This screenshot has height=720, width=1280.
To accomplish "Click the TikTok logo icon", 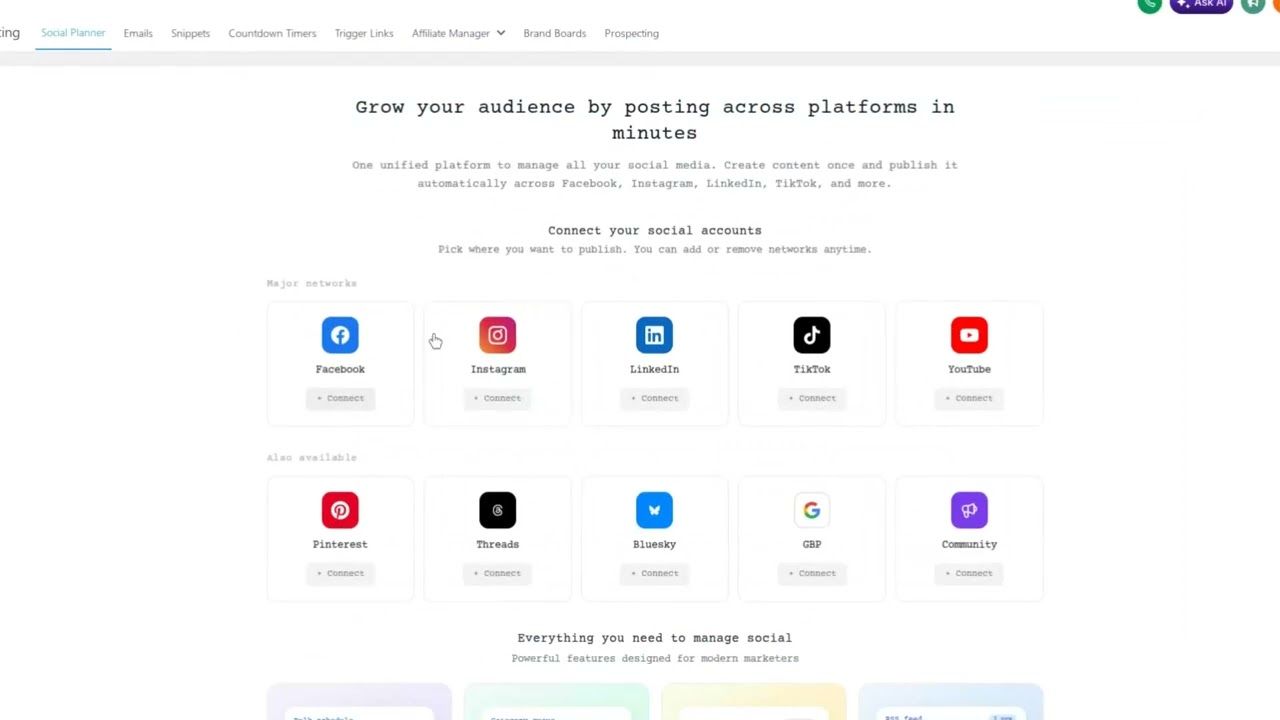I will (812, 335).
